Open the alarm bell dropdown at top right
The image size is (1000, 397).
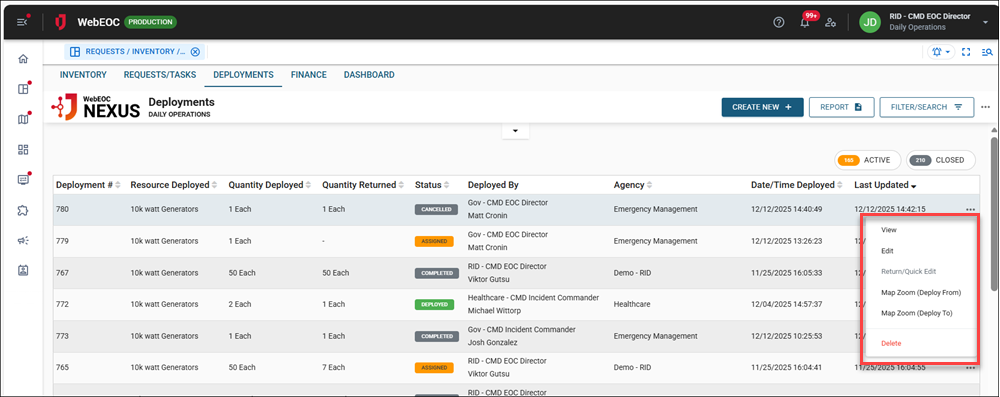tap(941, 52)
